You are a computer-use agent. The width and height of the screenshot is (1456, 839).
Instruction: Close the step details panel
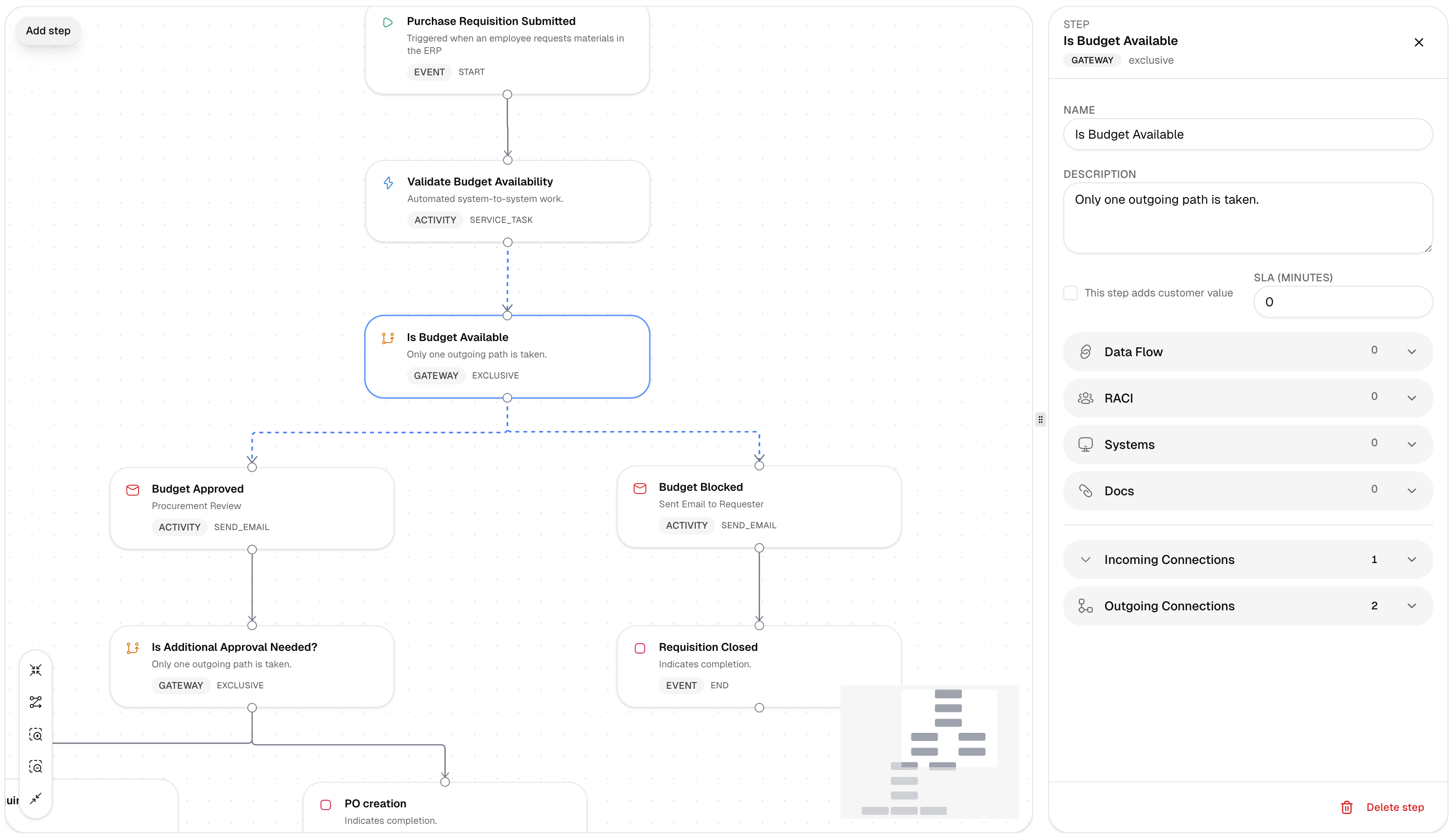[1419, 42]
